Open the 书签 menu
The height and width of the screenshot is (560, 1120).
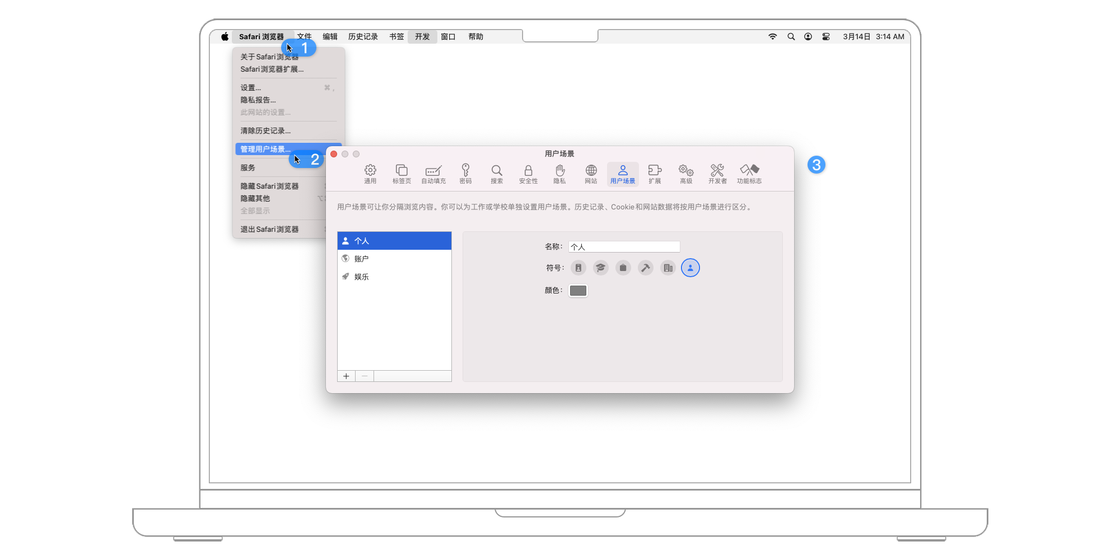tap(396, 36)
